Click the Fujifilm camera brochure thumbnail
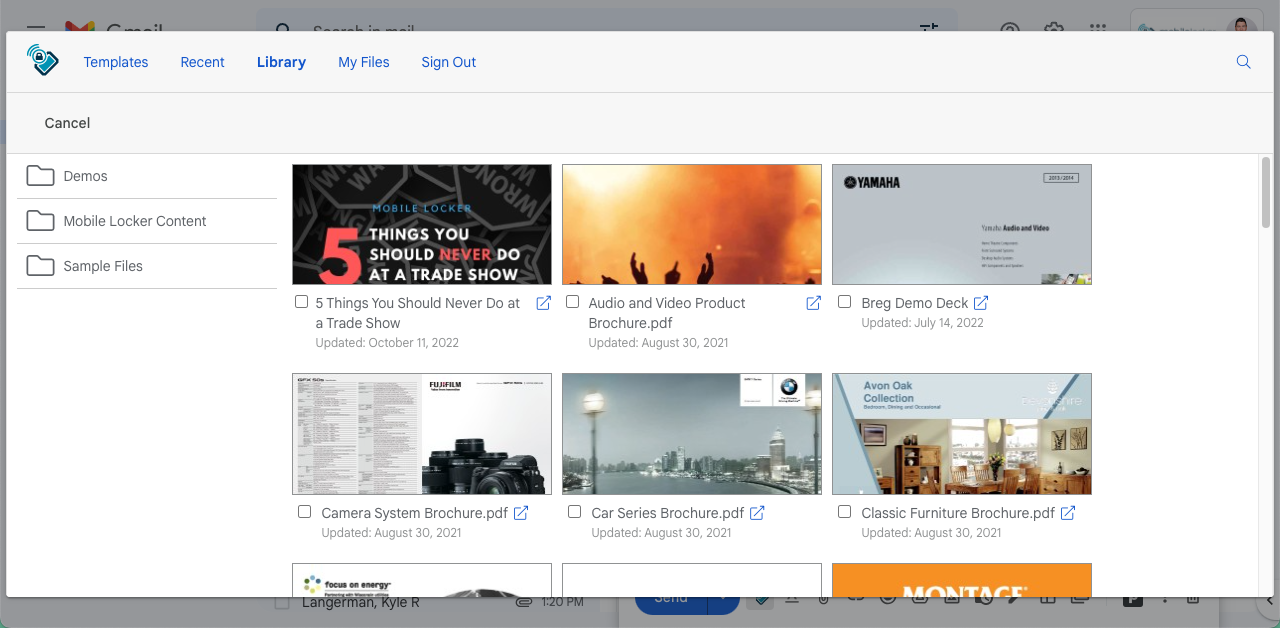 point(422,434)
